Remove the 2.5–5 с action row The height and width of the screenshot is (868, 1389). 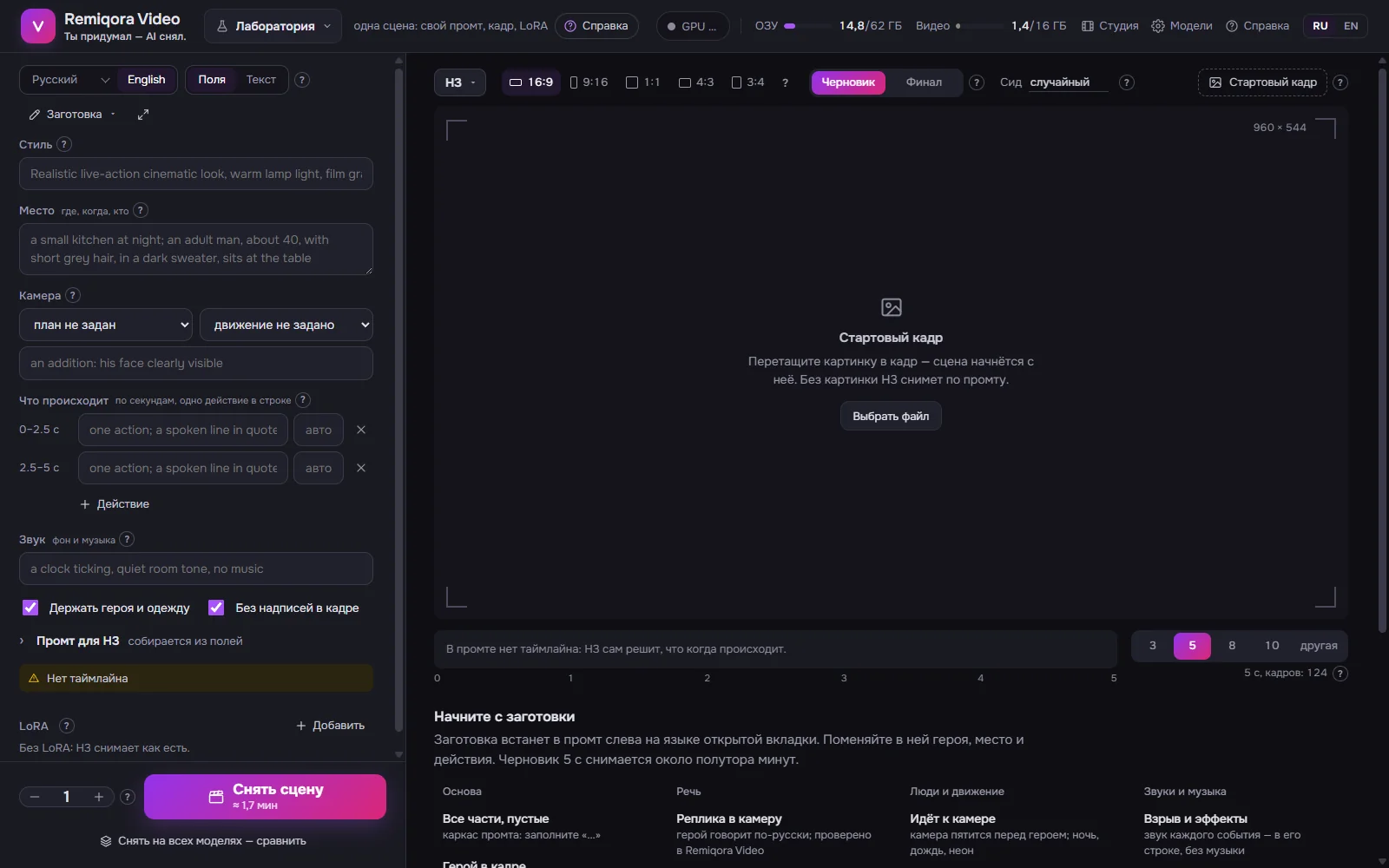(x=361, y=468)
